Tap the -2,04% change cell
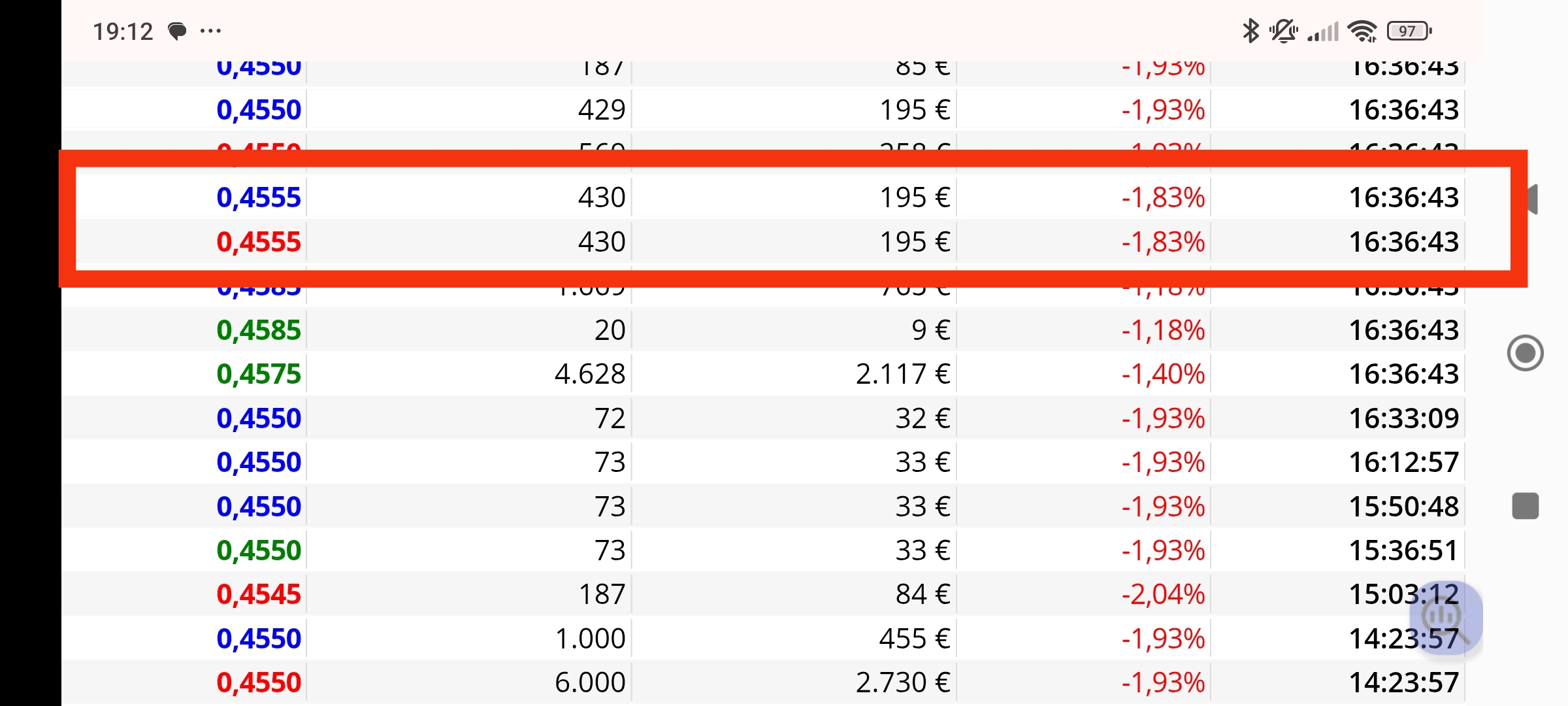Screen dimensions: 1568x706 (x=1163, y=594)
